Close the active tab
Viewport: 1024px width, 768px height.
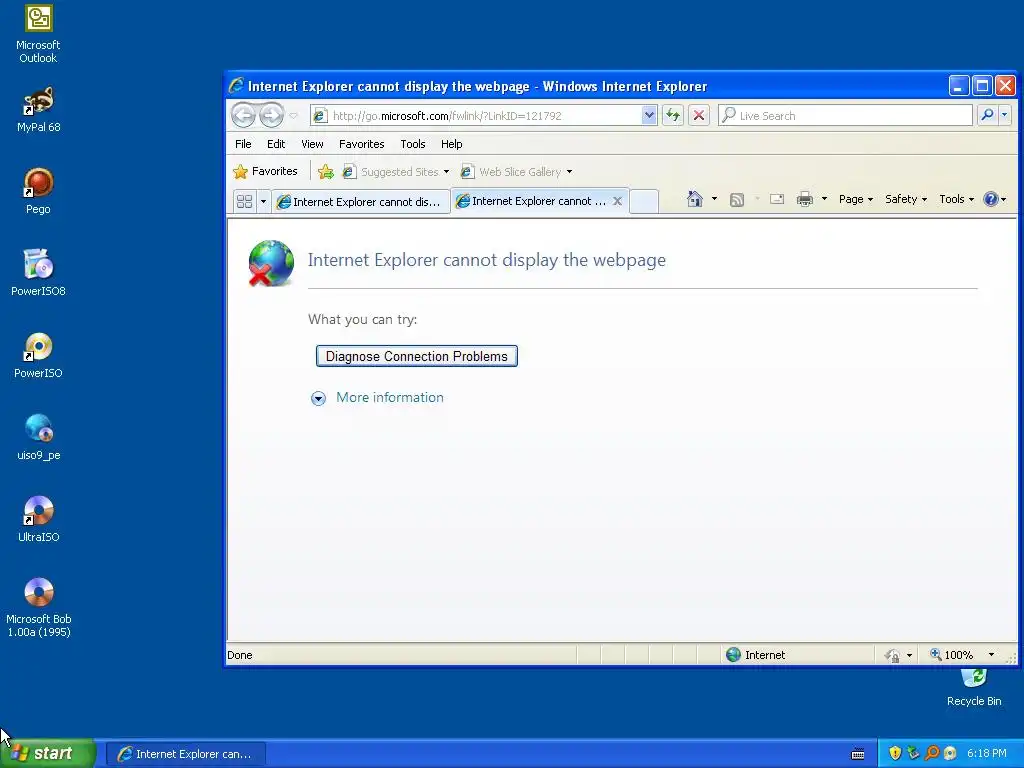(617, 201)
